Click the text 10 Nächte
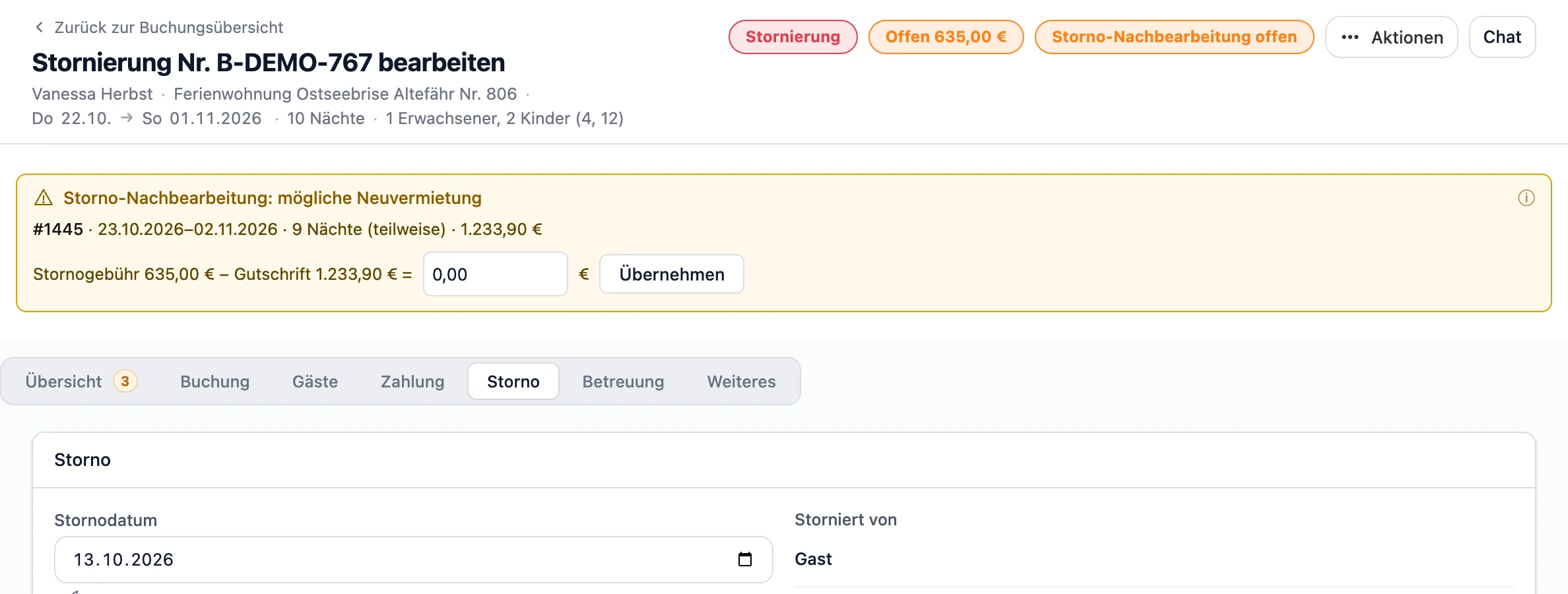Viewport: 1568px width, 594px height. (x=325, y=118)
